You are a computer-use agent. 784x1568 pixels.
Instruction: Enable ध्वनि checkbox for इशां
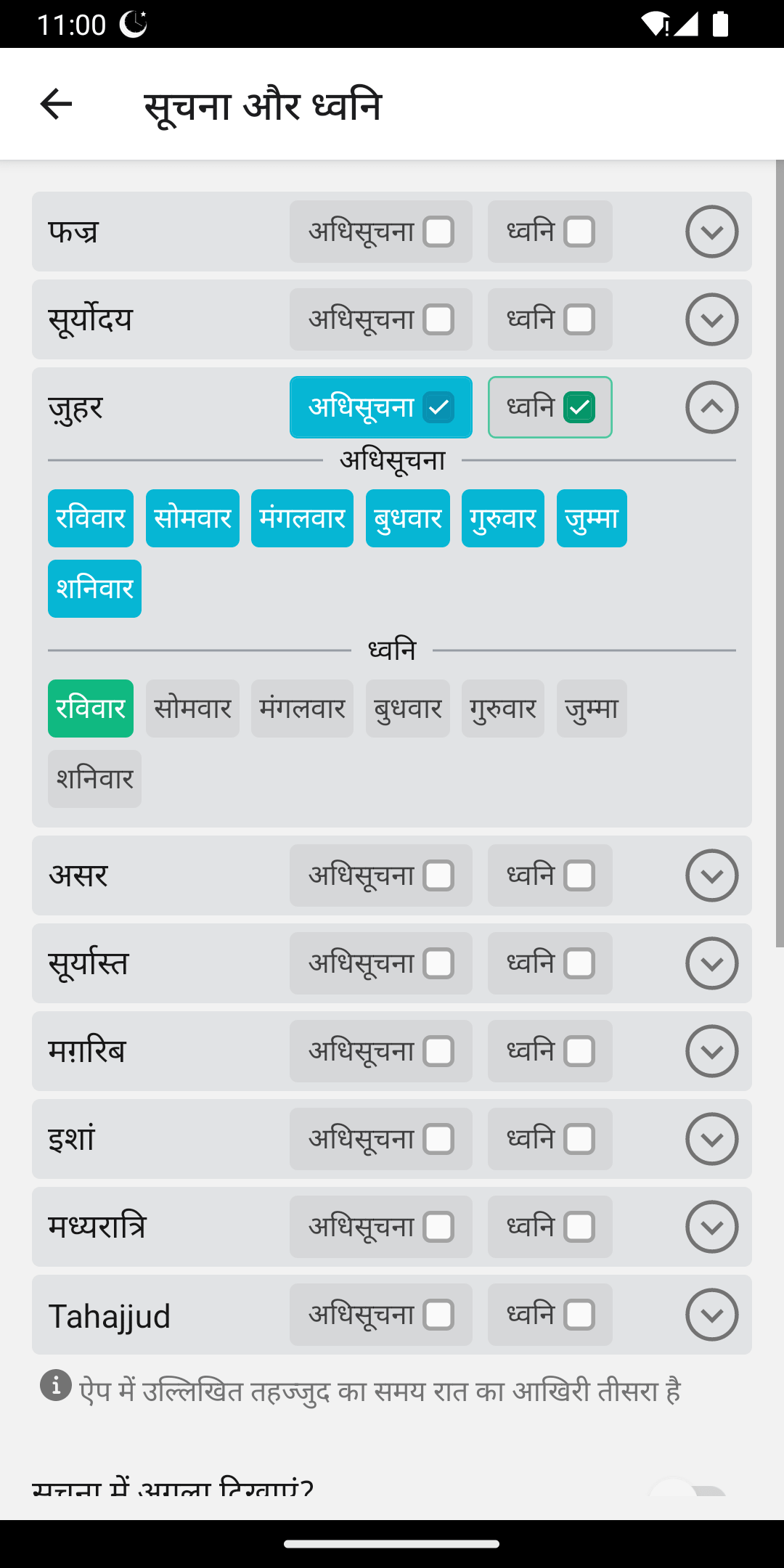(x=579, y=1140)
